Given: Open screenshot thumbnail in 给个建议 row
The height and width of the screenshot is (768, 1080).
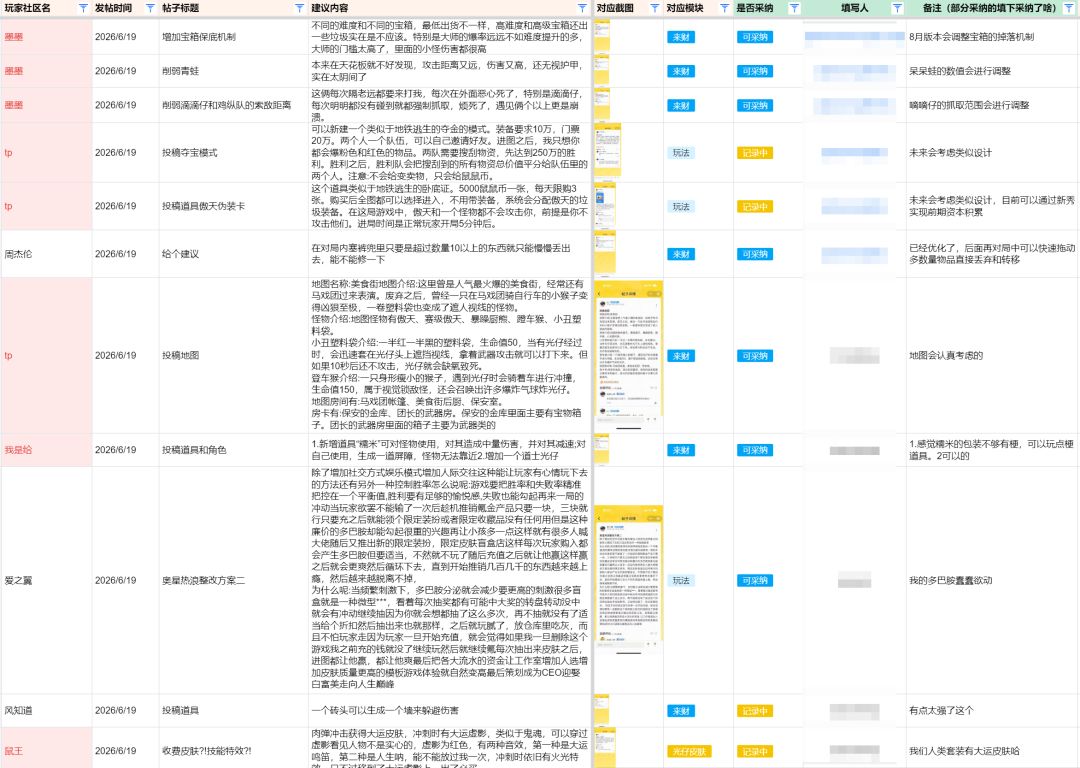Looking at the screenshot, I should pos(605,253).
